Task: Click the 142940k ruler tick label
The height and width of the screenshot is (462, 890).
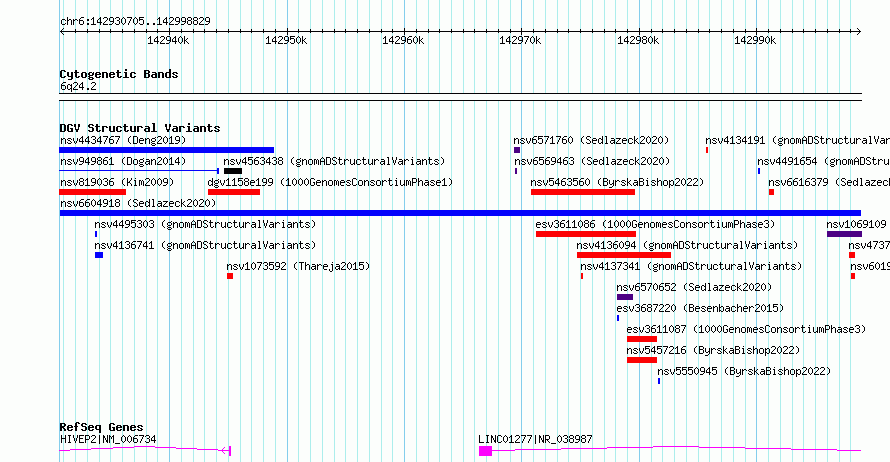Action: (168, 41)
